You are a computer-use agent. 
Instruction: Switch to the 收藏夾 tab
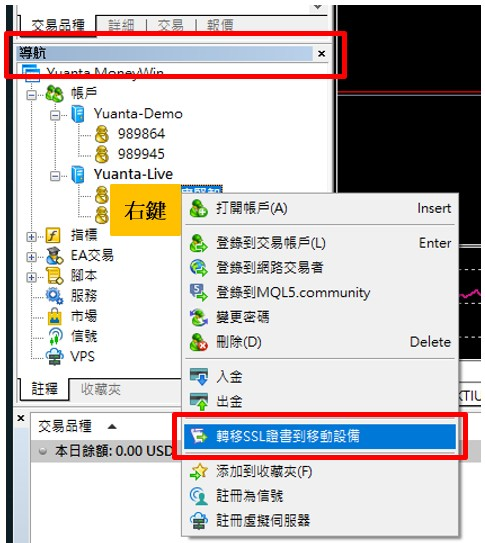pyautogui.click(x=101, y=390)
